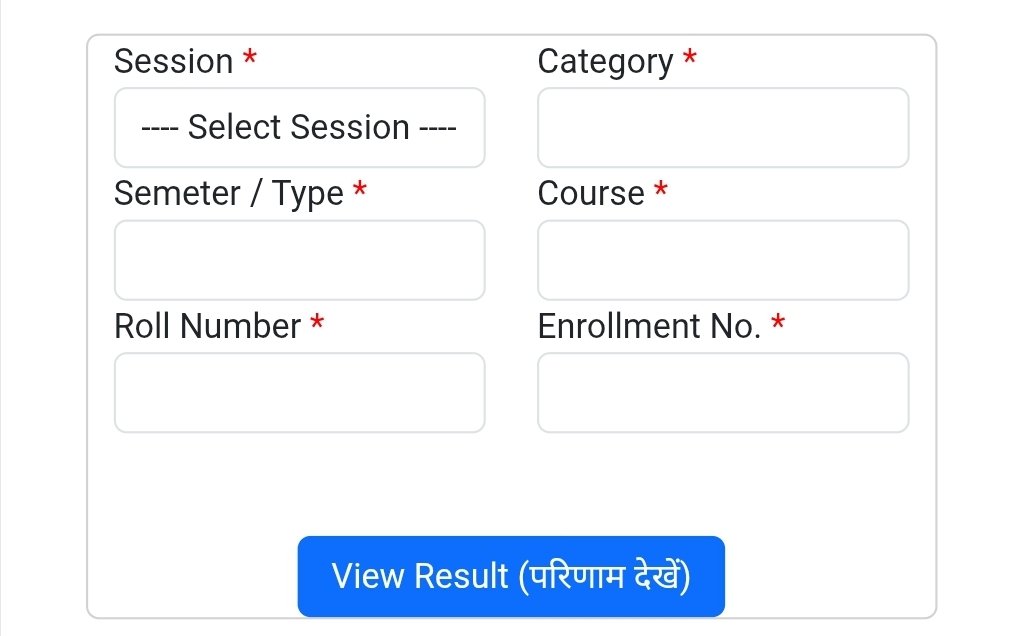Click the Enrollment No. label text
Image resolution: width=1017 pixels, height=636 pixels.
pos(649,326)
